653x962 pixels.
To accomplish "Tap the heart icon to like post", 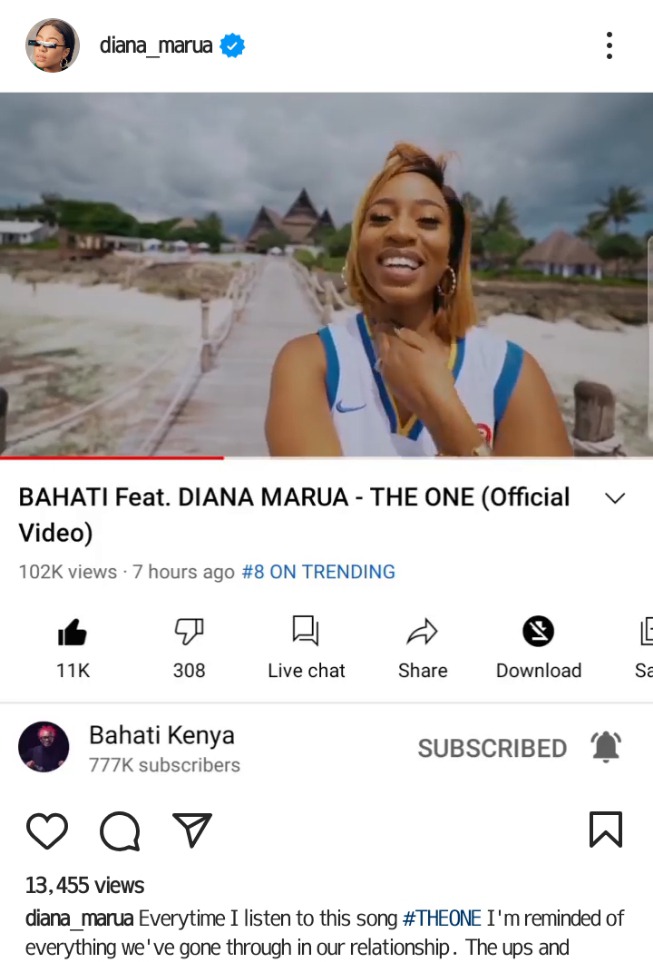I will (47, 831).
